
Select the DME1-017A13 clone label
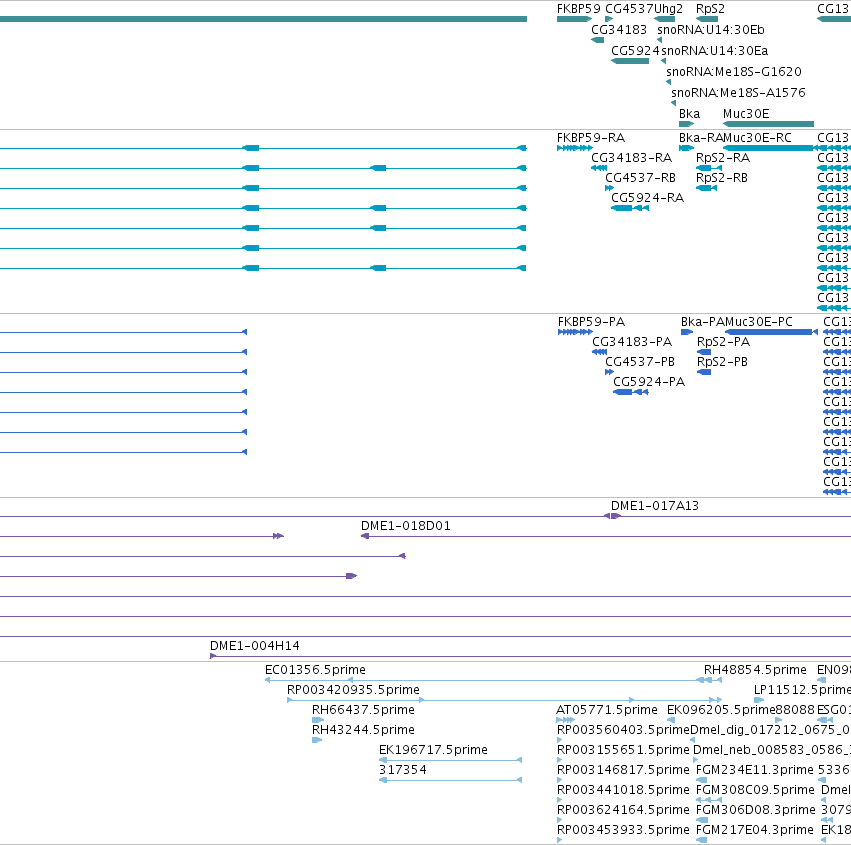pos(655,506)
